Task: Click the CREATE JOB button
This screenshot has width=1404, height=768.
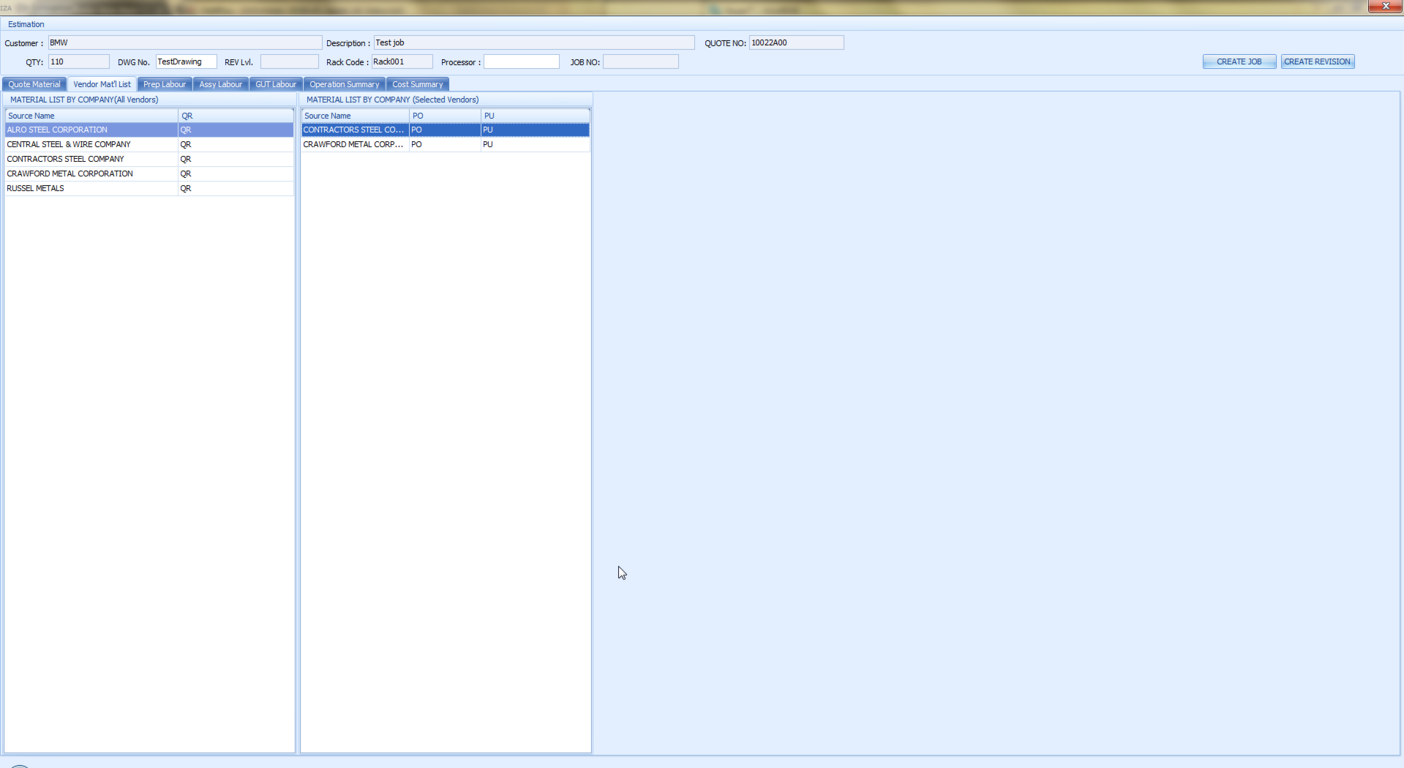Action: pyautogui.click(x=1239, y=62)
